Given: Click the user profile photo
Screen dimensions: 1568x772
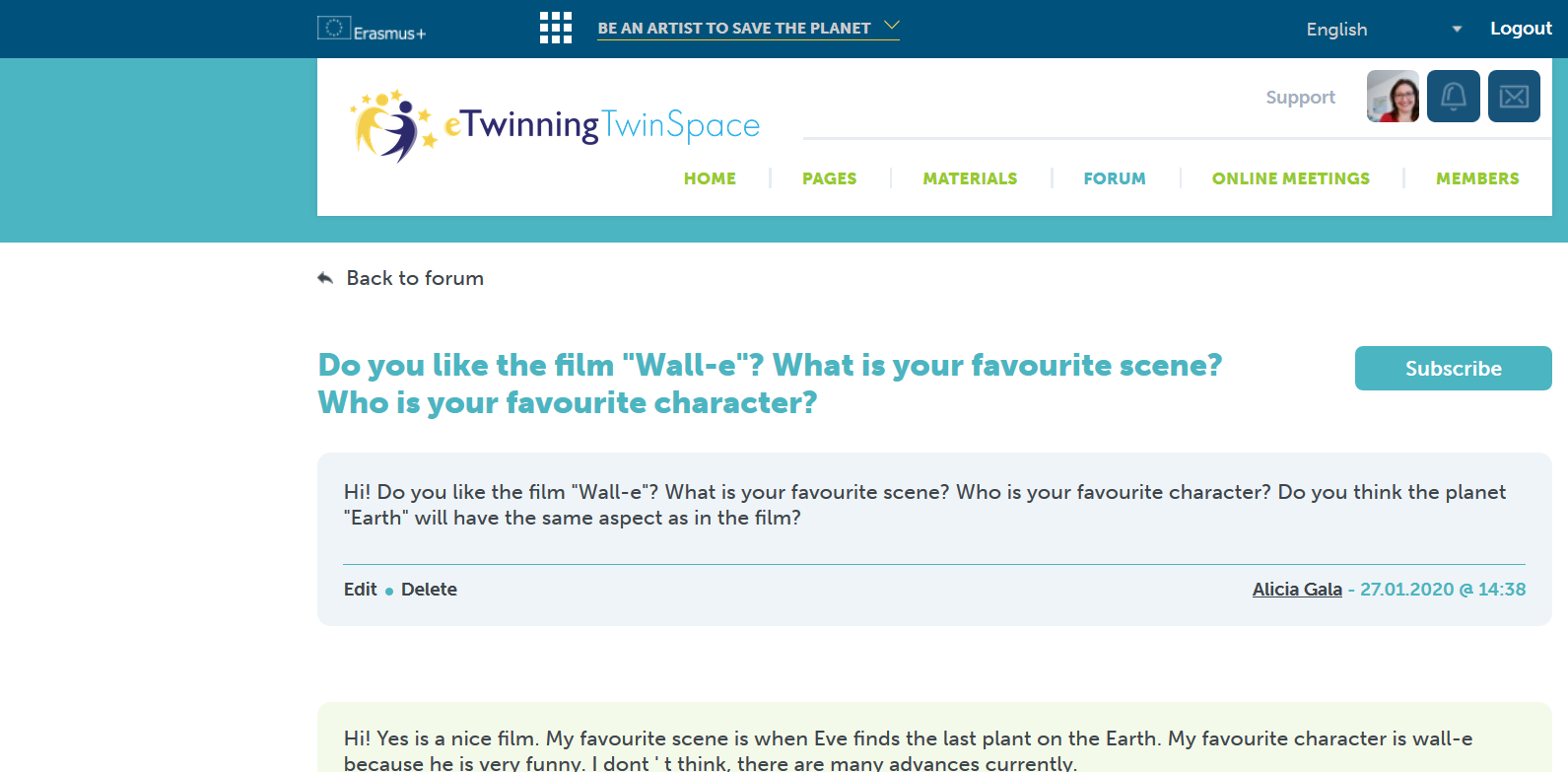Looking at the screenshot, I should [1393, 97].
